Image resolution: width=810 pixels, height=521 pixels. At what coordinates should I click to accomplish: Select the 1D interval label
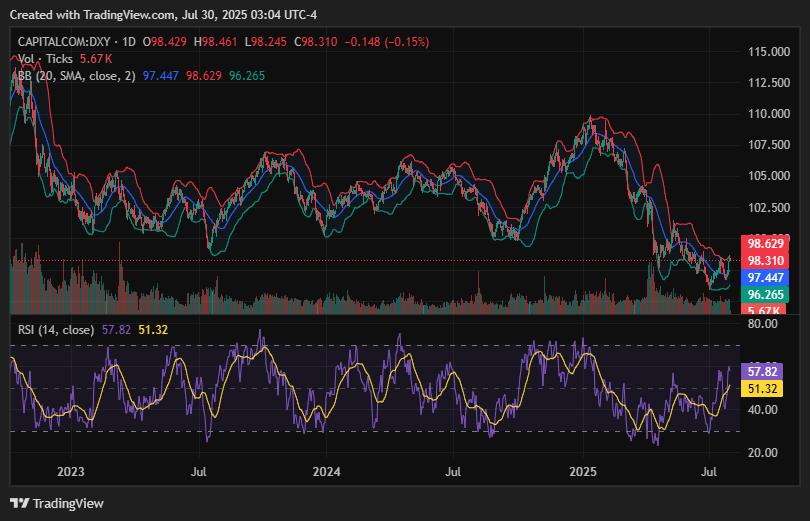(x=127, y=42)
